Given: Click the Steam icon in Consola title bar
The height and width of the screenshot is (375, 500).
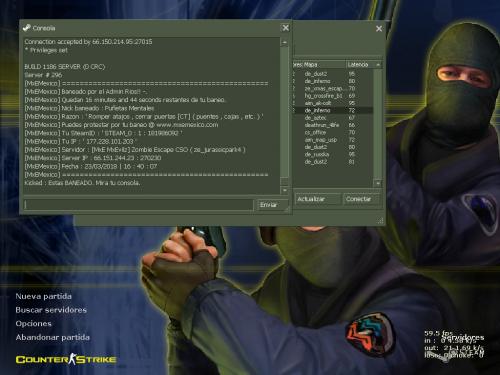Looking at the screenshot, I should click(26, 28).
